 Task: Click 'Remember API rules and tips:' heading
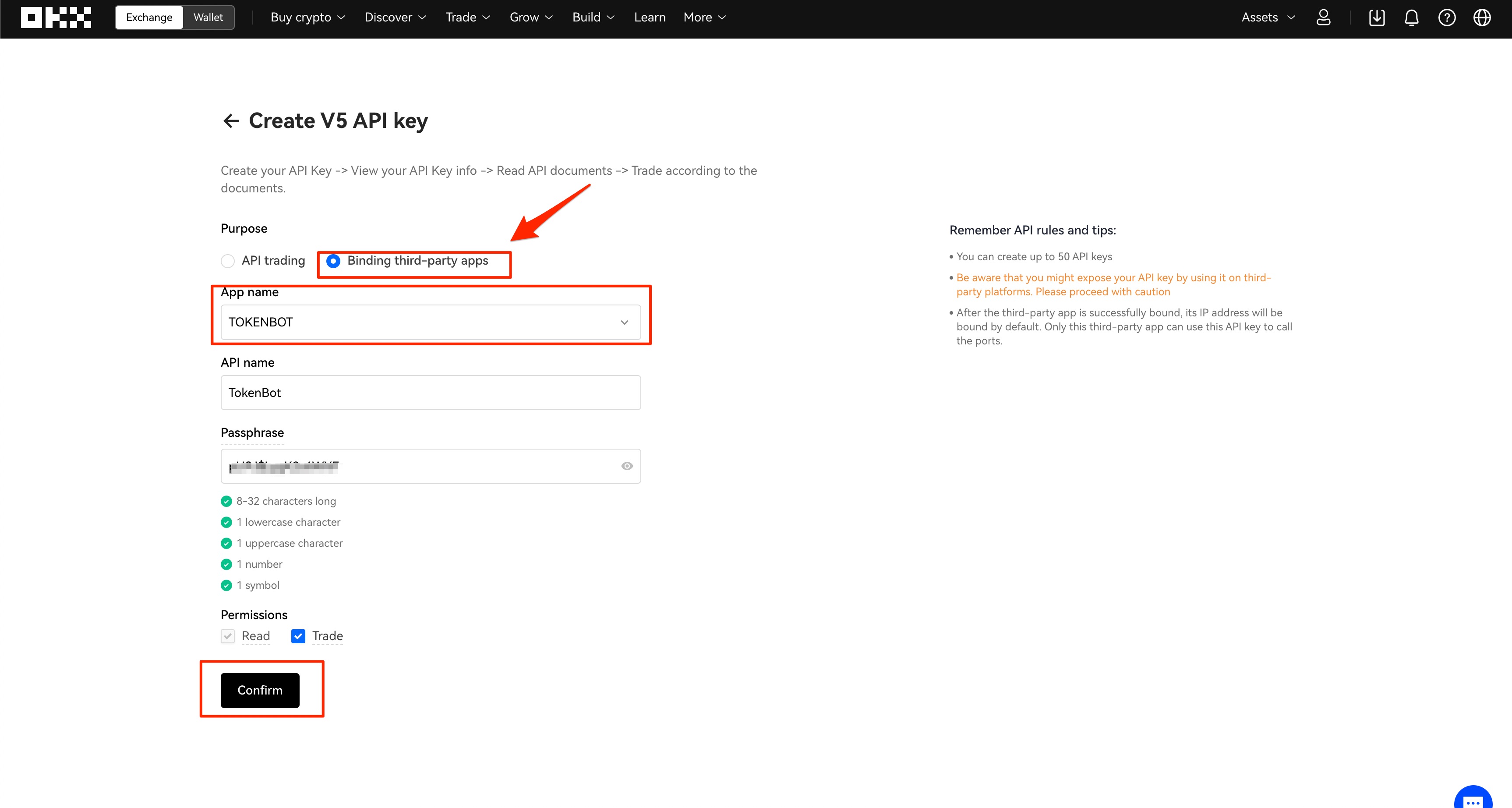pos(1032,230)
